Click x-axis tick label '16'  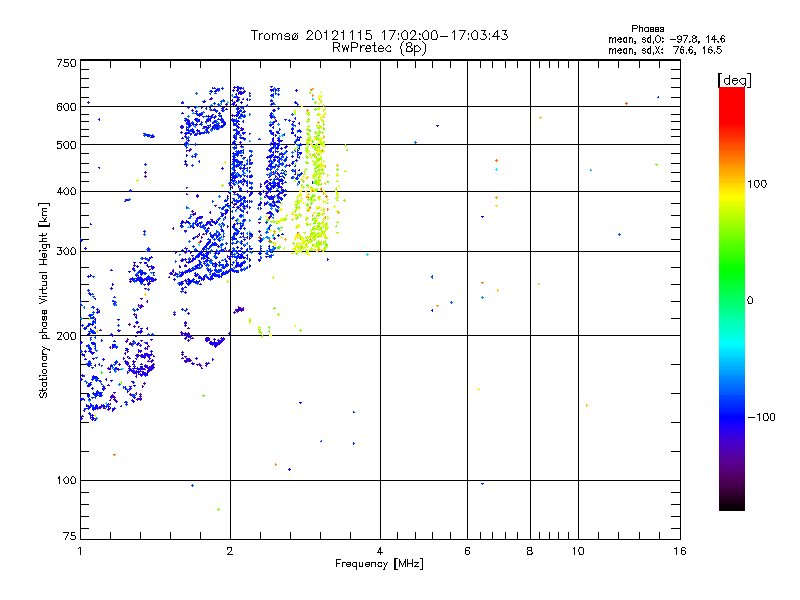[680, 551]
